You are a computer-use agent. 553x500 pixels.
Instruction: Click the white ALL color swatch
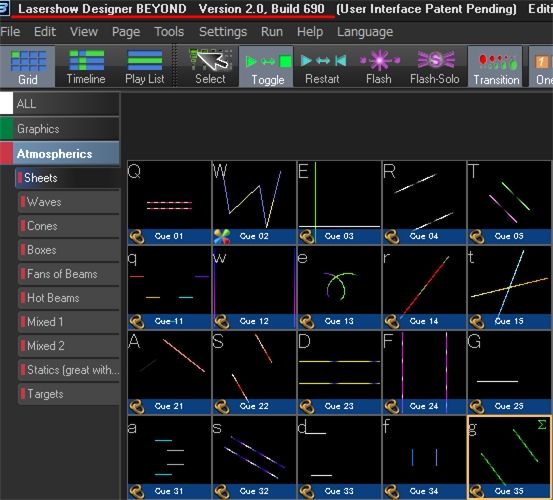click(6, 104)
